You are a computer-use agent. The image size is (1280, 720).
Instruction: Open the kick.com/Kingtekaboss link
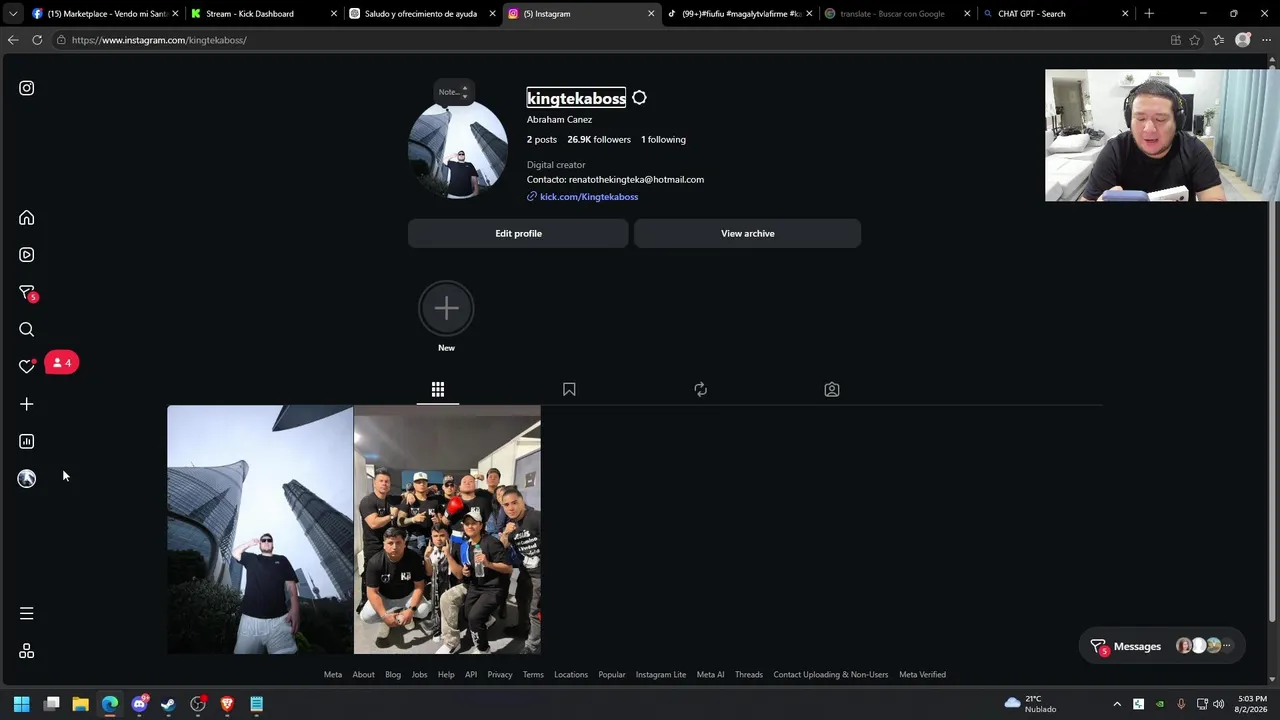point(589,197)
